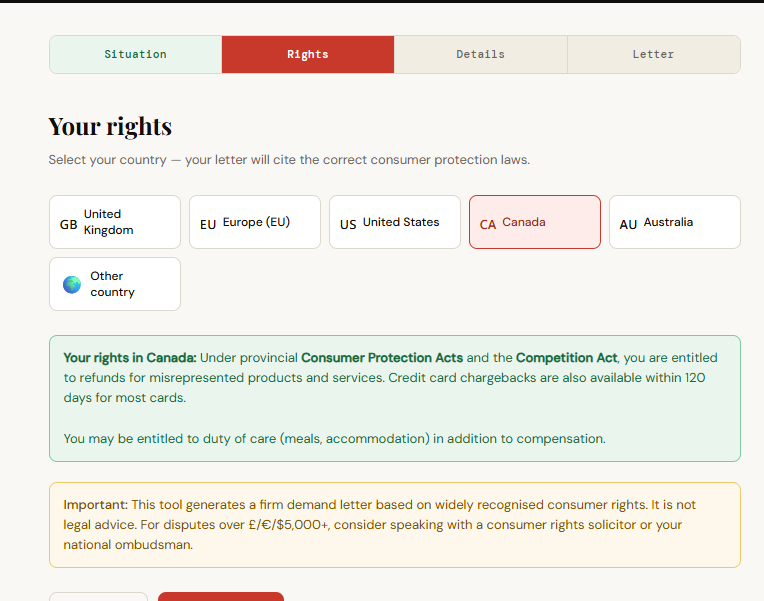Click the AU country code badge
This screenshot has height=601, width=764.
(628, 224)
